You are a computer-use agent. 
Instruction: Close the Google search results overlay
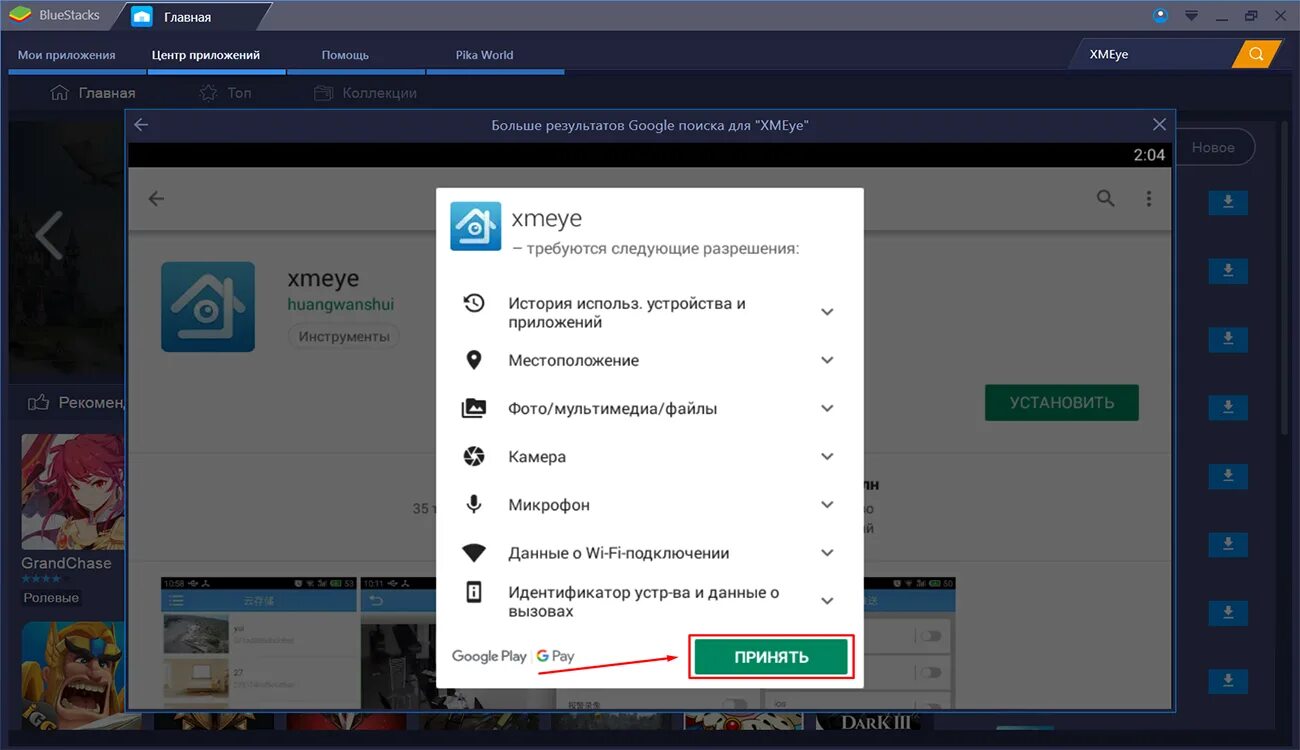coord(1159,125)
